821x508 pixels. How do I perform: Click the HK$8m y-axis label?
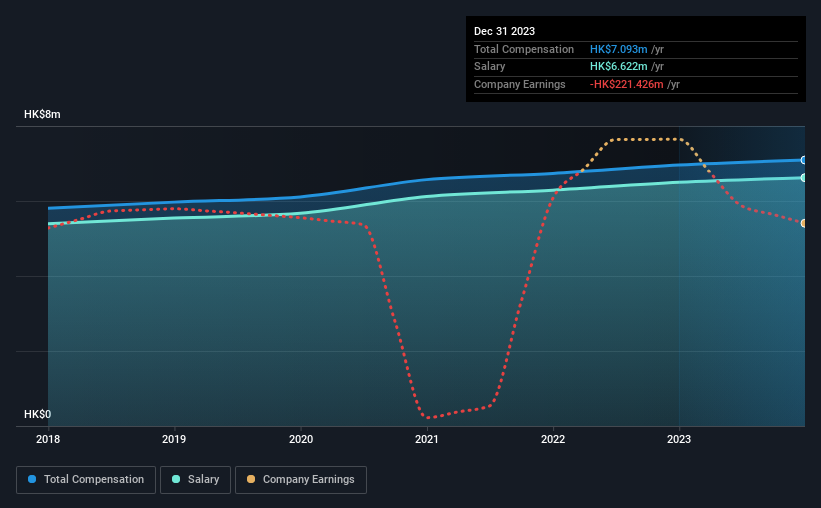[42, 115]
